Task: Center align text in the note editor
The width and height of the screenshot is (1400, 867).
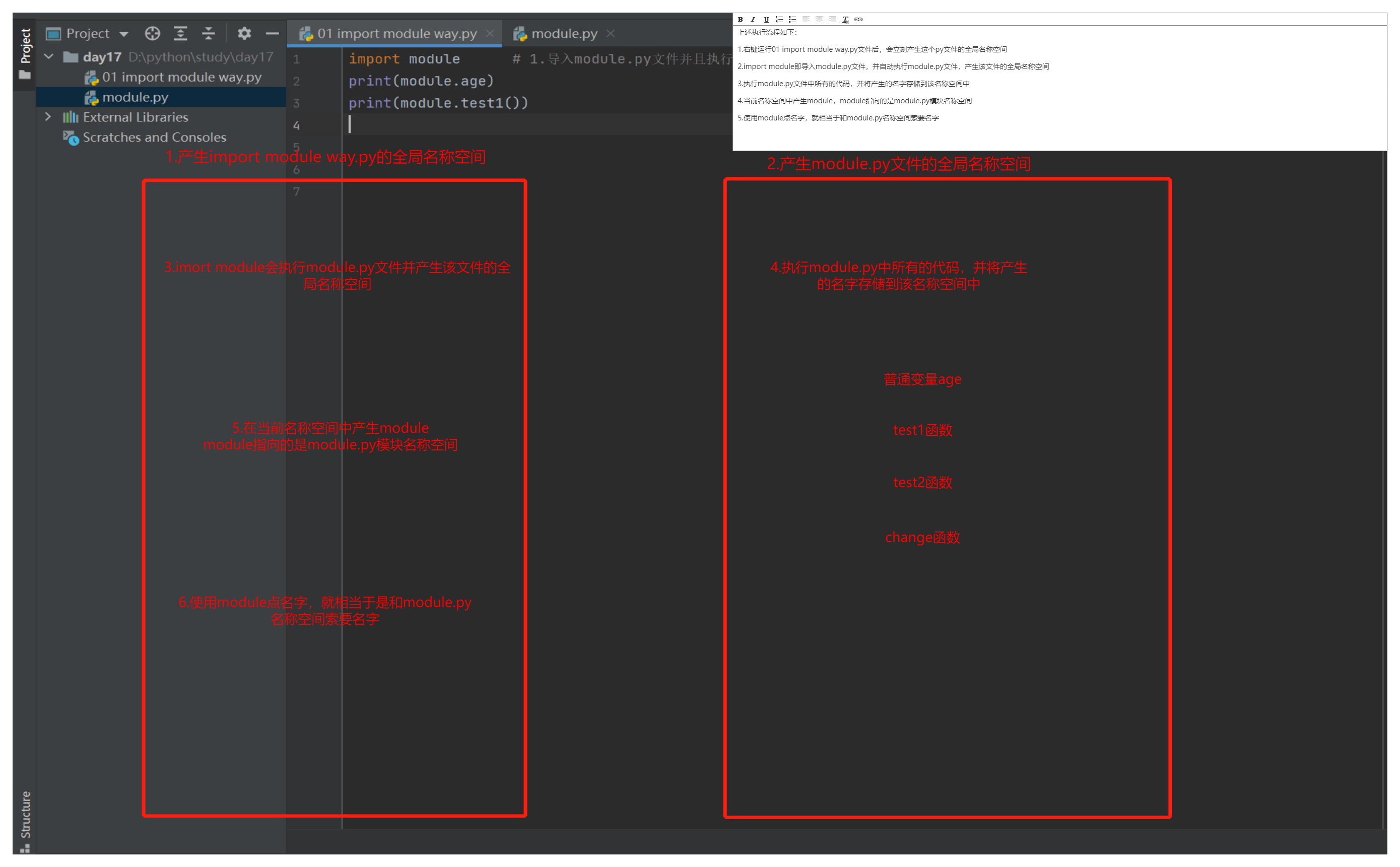Action: pyautogui.click(x=819, y=20)
